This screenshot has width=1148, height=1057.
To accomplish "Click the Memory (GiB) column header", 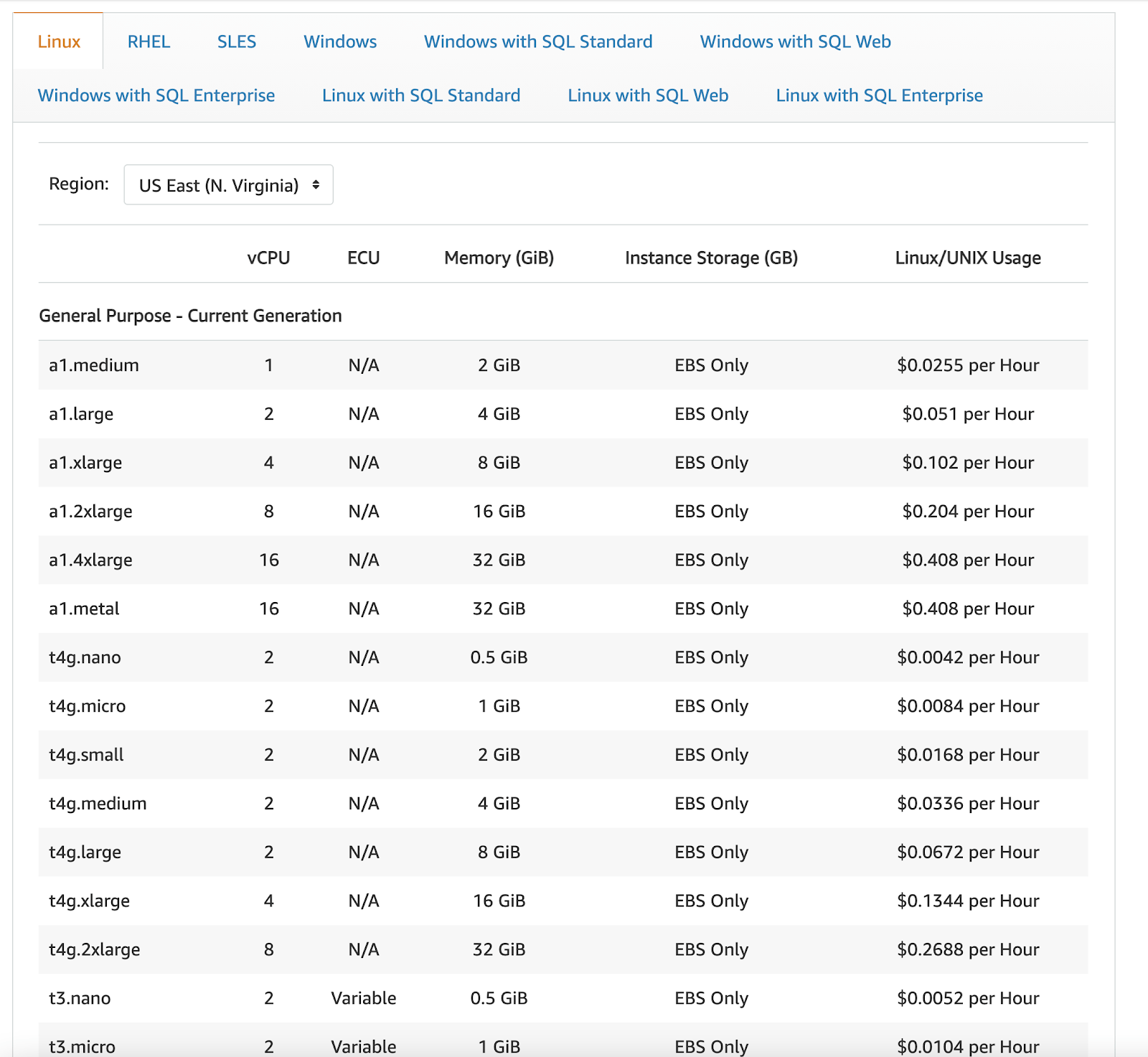I will coord(499,258).
